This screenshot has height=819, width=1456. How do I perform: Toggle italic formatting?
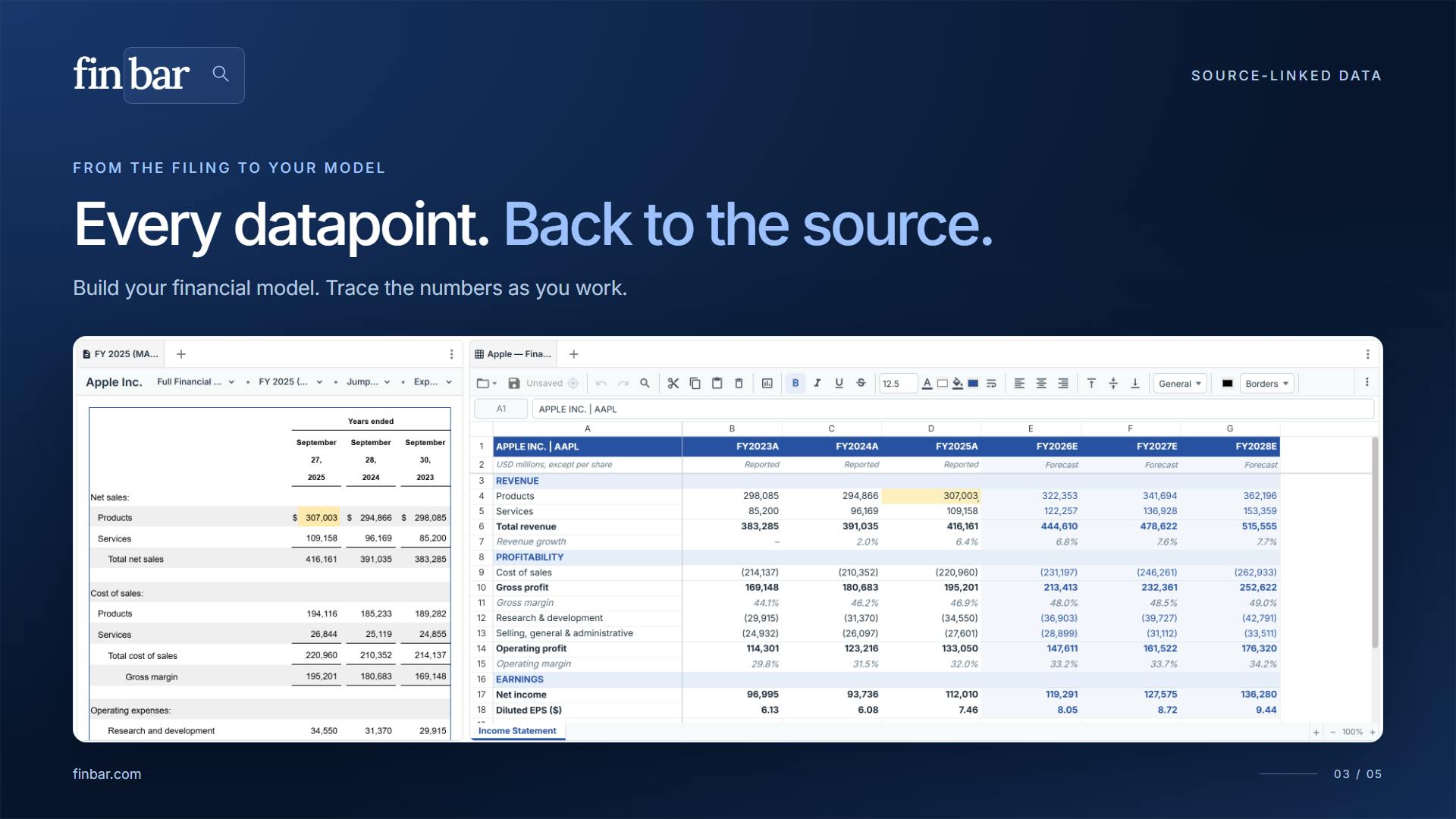817,383
